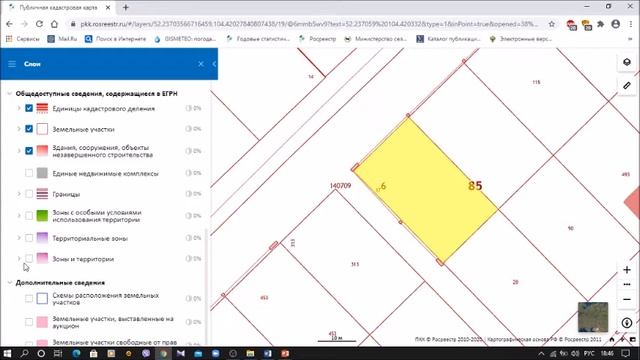Expand Зоны и территории sublayers
The width and height of the screenshot is (640, 360).
[19, 258]
